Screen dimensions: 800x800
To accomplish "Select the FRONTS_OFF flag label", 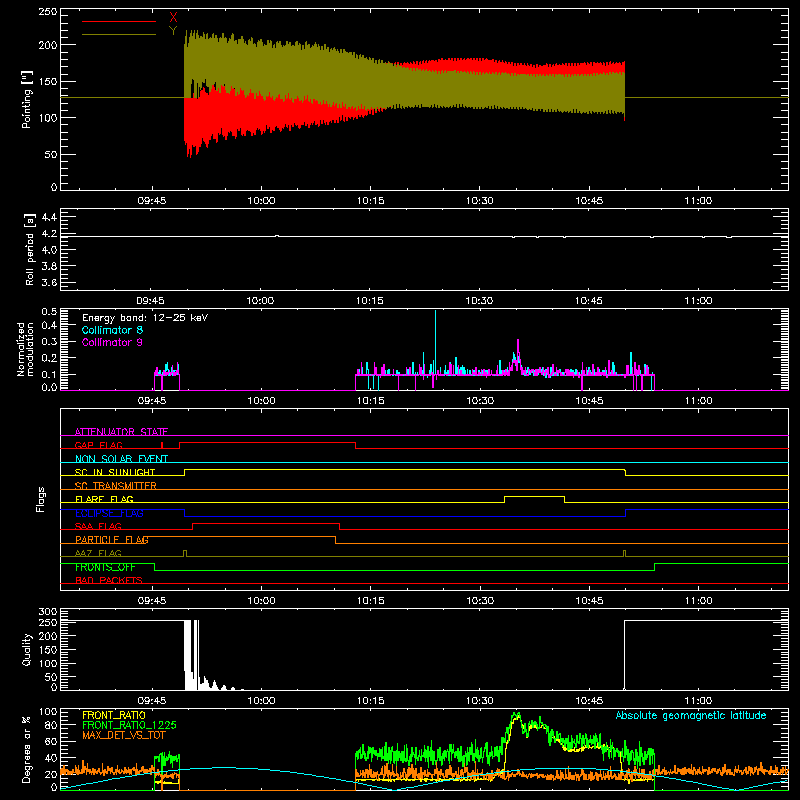I will click(105, 567).
